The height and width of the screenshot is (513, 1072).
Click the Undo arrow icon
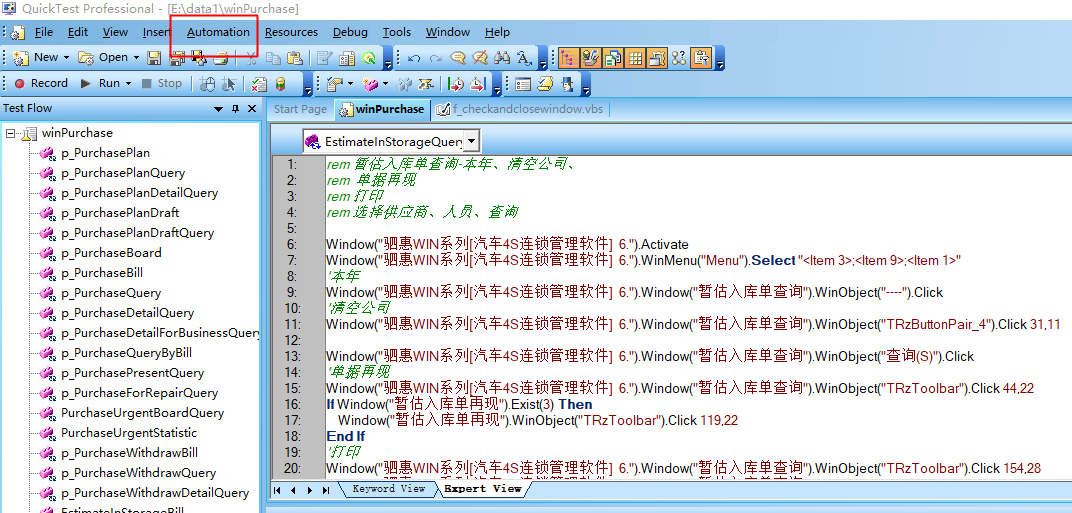coord(414,58)
